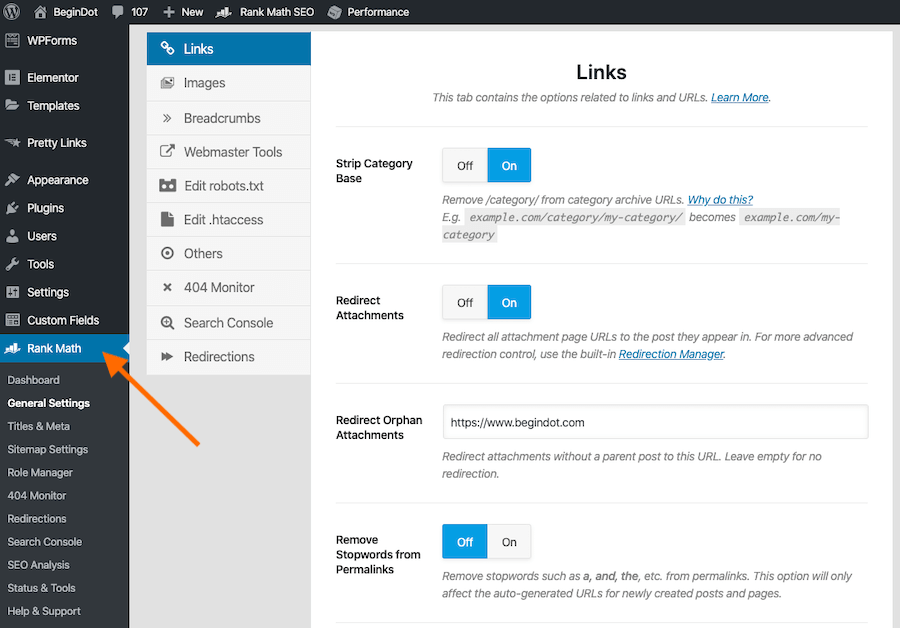Image resolution: width=900 pixels, height=628 pixels.
Task: Click the Images picture icon
Action: 167,83
